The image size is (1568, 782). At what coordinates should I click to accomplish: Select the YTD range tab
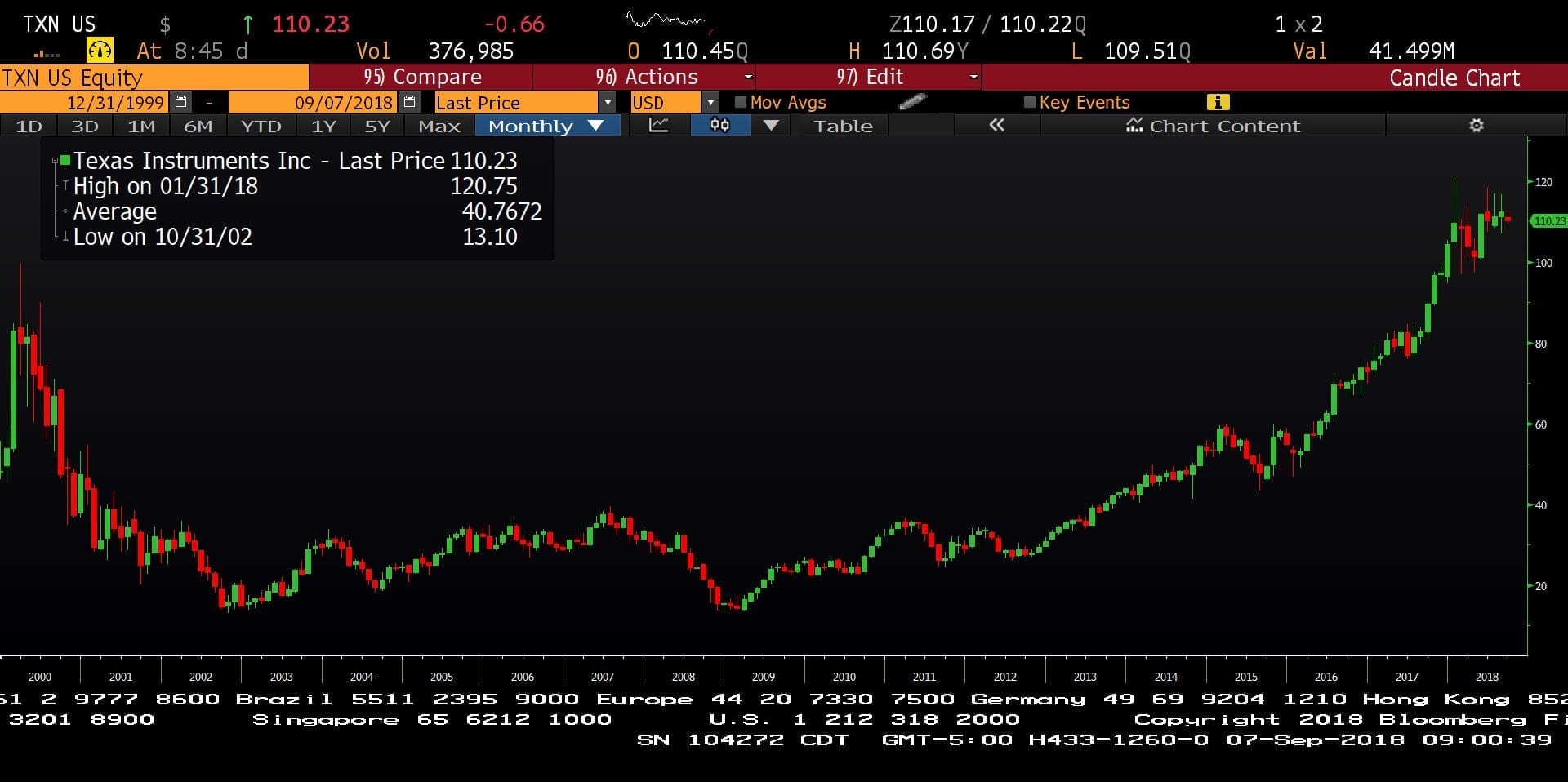click(x=261, y=126)
